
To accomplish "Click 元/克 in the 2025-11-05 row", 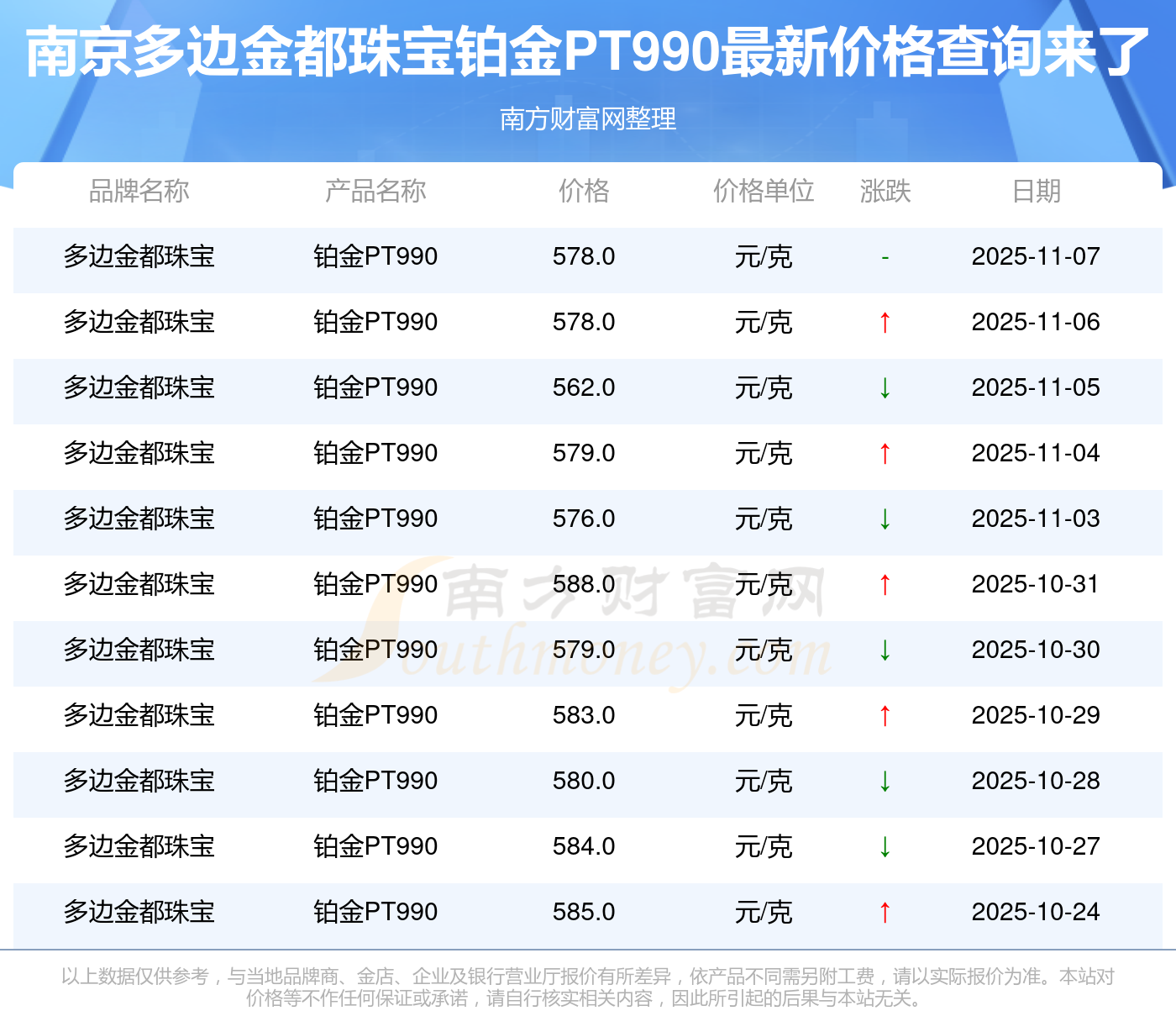I will pos(764,387).
